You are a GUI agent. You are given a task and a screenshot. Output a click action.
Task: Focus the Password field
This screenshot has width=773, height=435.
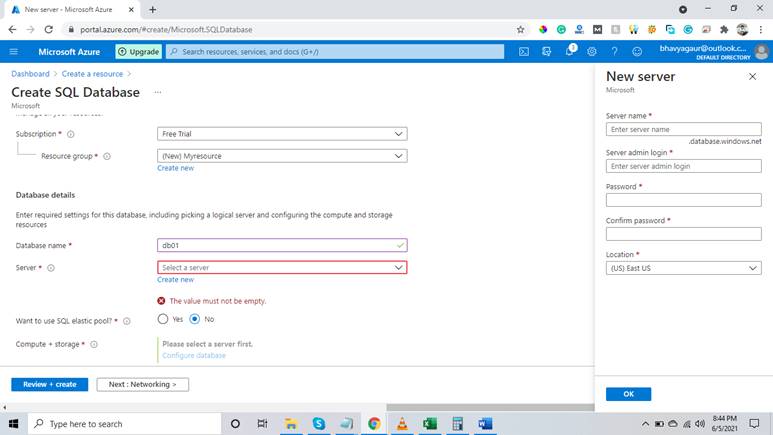point(683,200)
